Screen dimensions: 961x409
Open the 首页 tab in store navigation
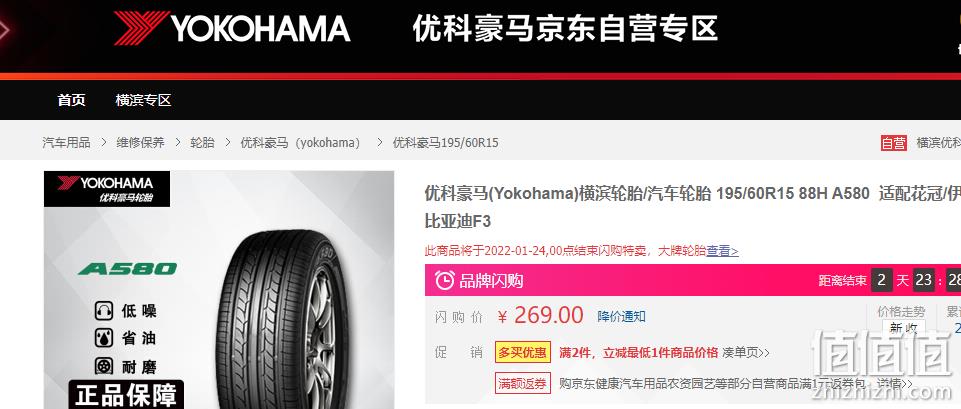coord(72,100)
